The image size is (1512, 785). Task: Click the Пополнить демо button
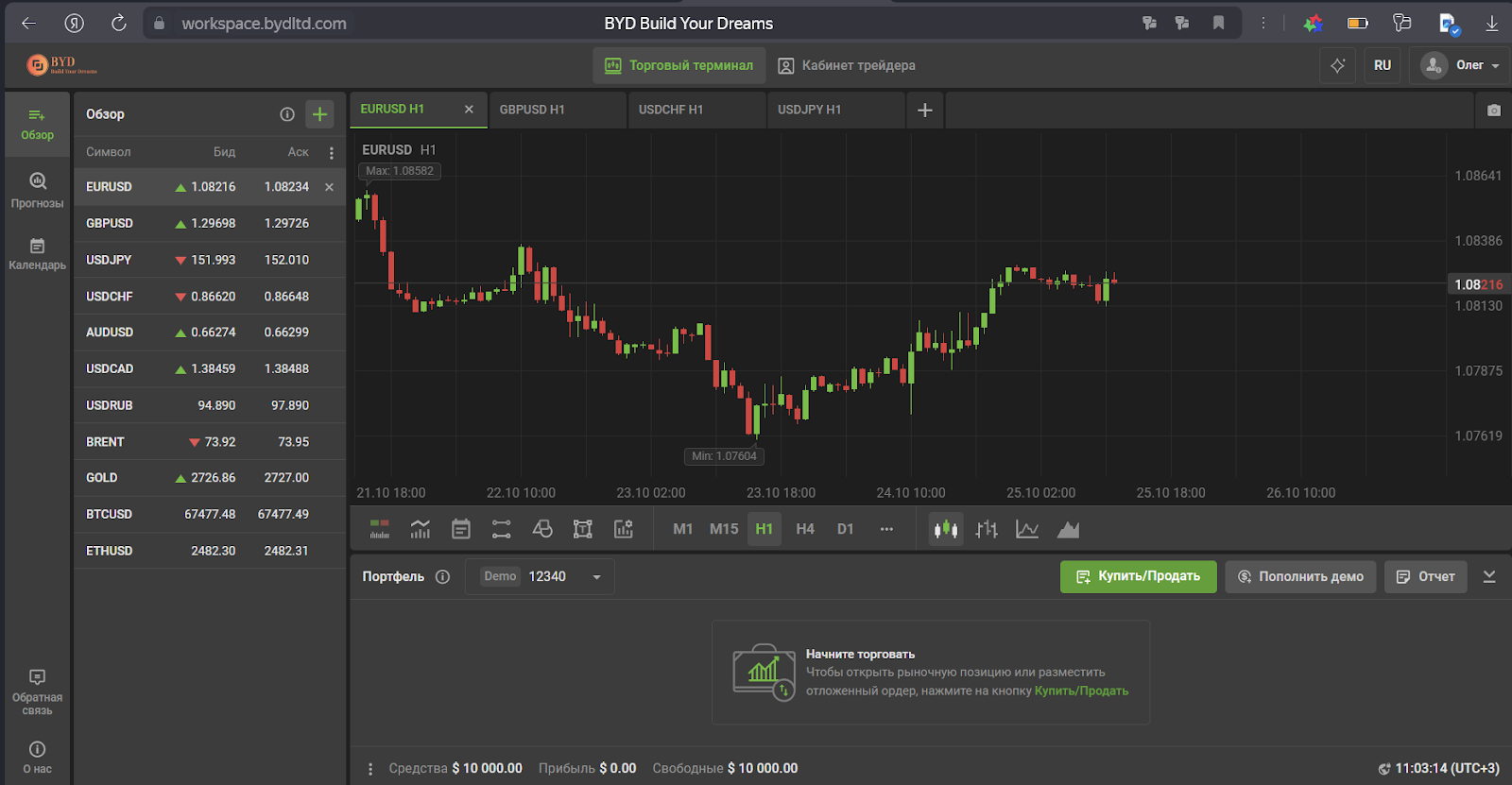(x=1299, y=576)
